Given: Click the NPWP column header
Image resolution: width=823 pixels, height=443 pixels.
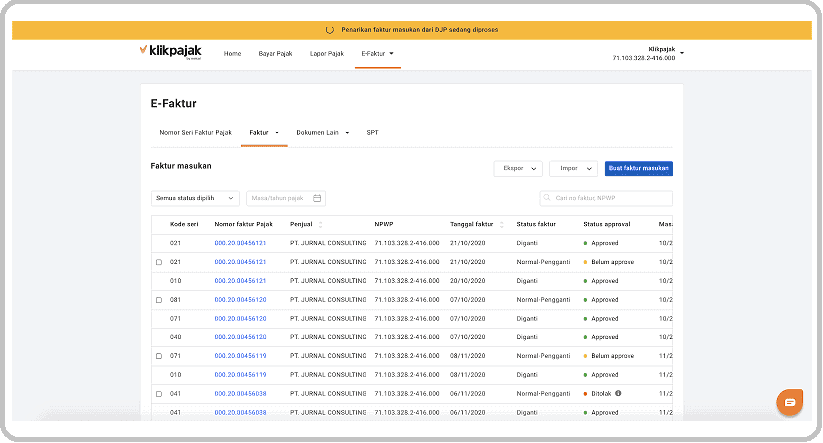Looking at the screenshot, I should [x=384, y=224].
